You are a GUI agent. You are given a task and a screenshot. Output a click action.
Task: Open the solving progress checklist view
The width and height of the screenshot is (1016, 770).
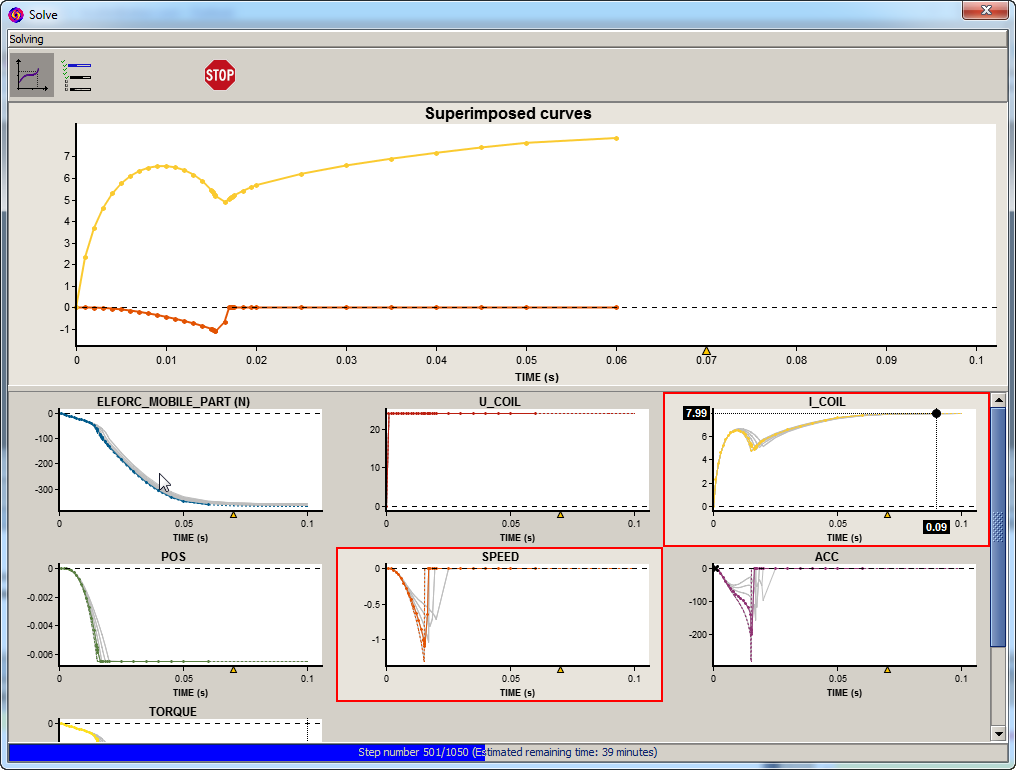(x=77, y=75)
